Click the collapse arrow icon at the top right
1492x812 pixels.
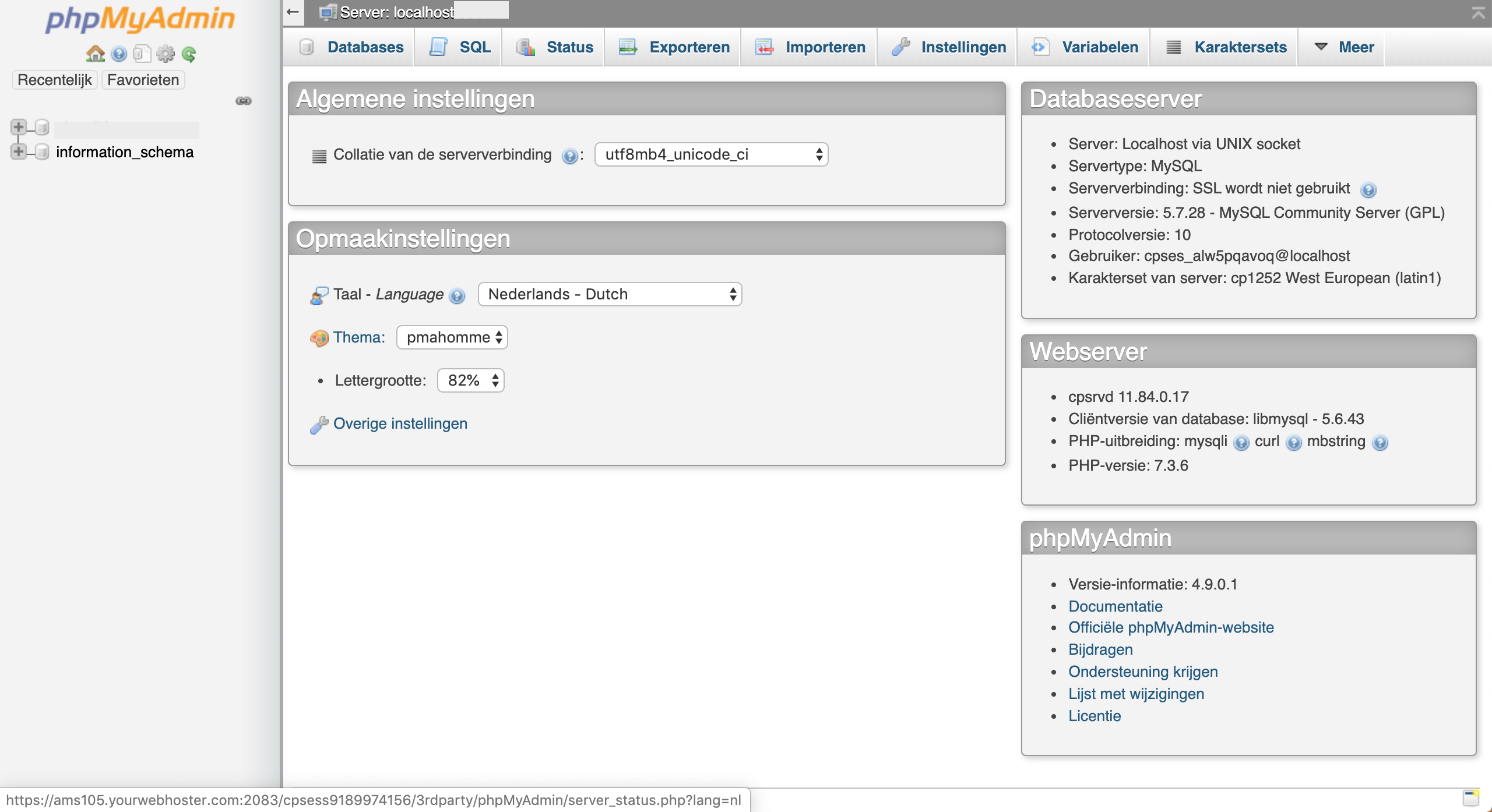[x=1479, y=12]
